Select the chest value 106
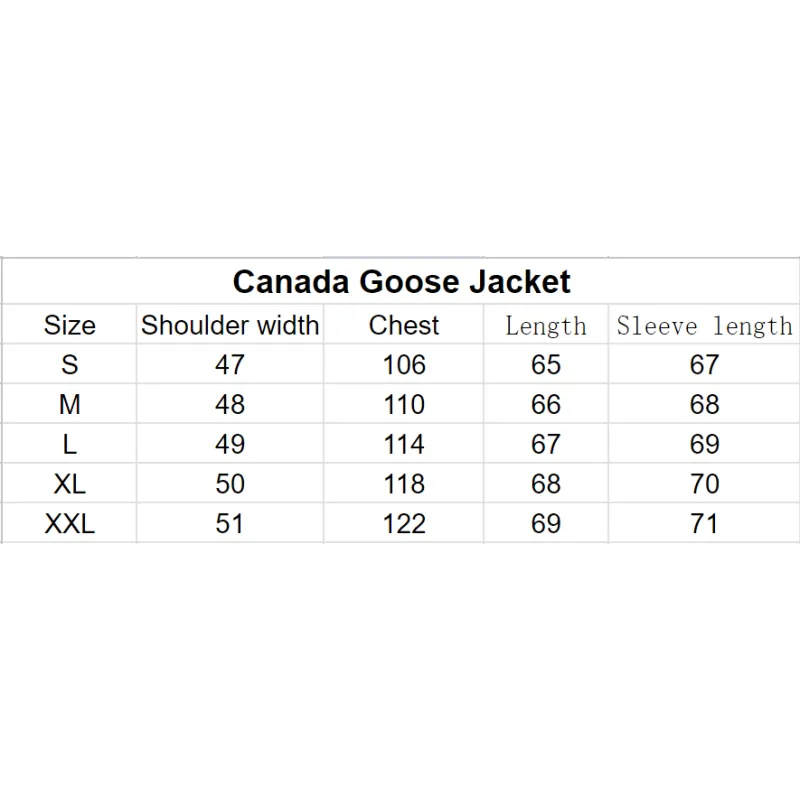The width and height of the screenshot is (800, 800). 404,364
